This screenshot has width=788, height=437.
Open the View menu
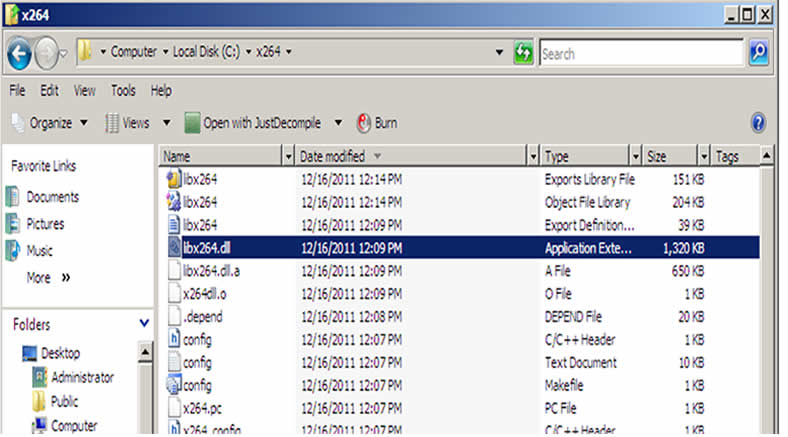click(x=84, y=90)
